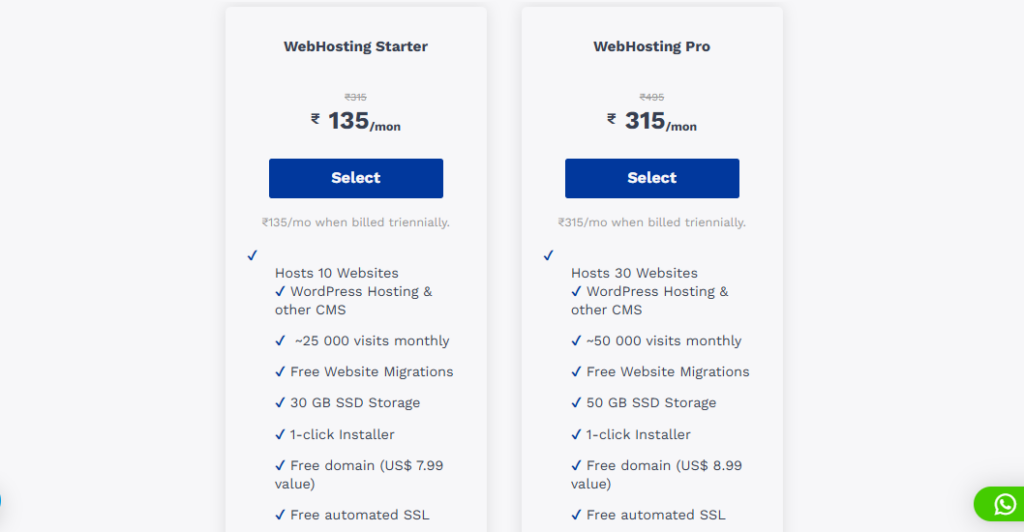
Task: Click Hosts 30 Websites feature text
Action: coord(634,273)
